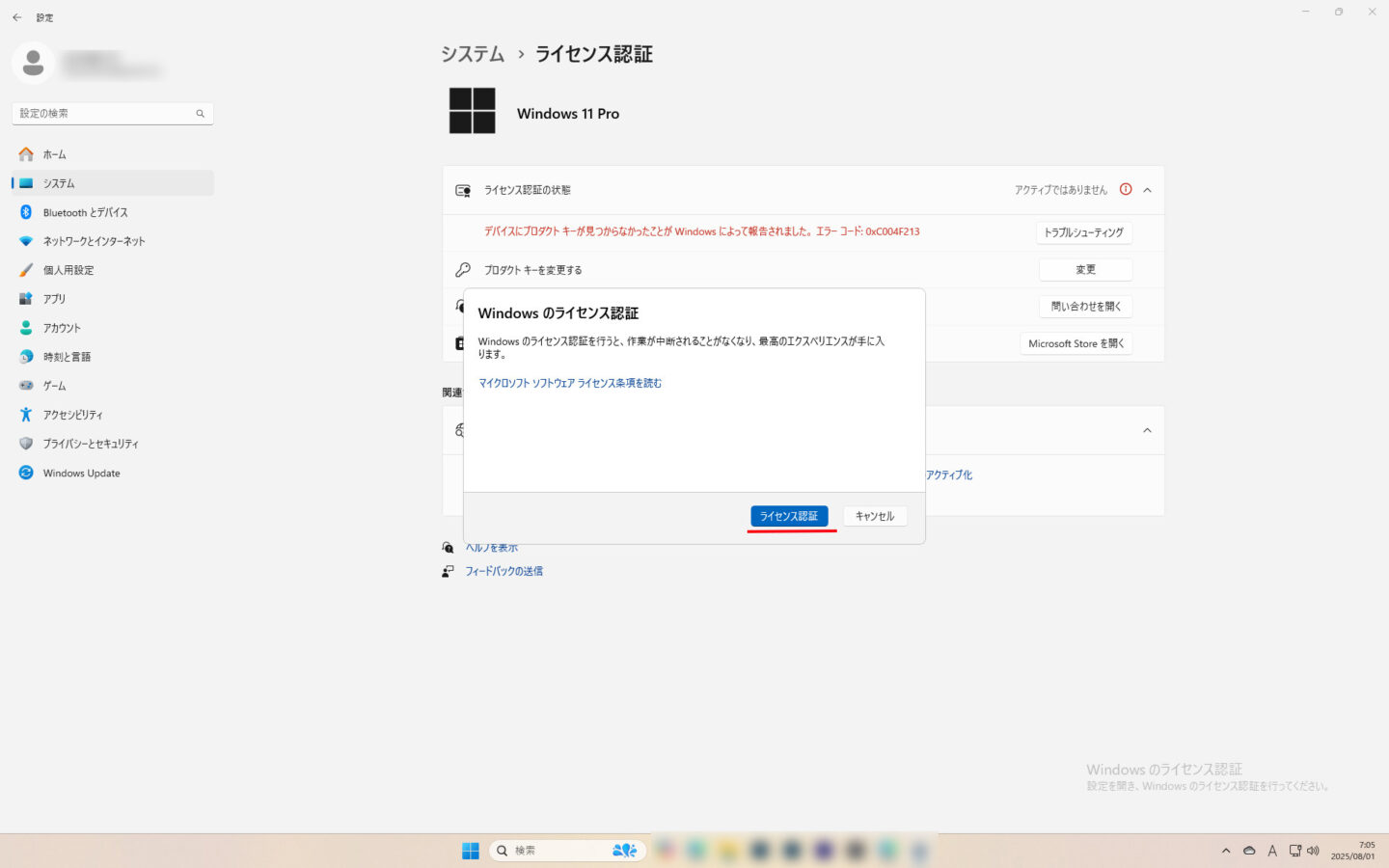Screen dimensions: 1389x868
Task: Click the network Wi-Fi icon in sidebar
Action: 26,241
